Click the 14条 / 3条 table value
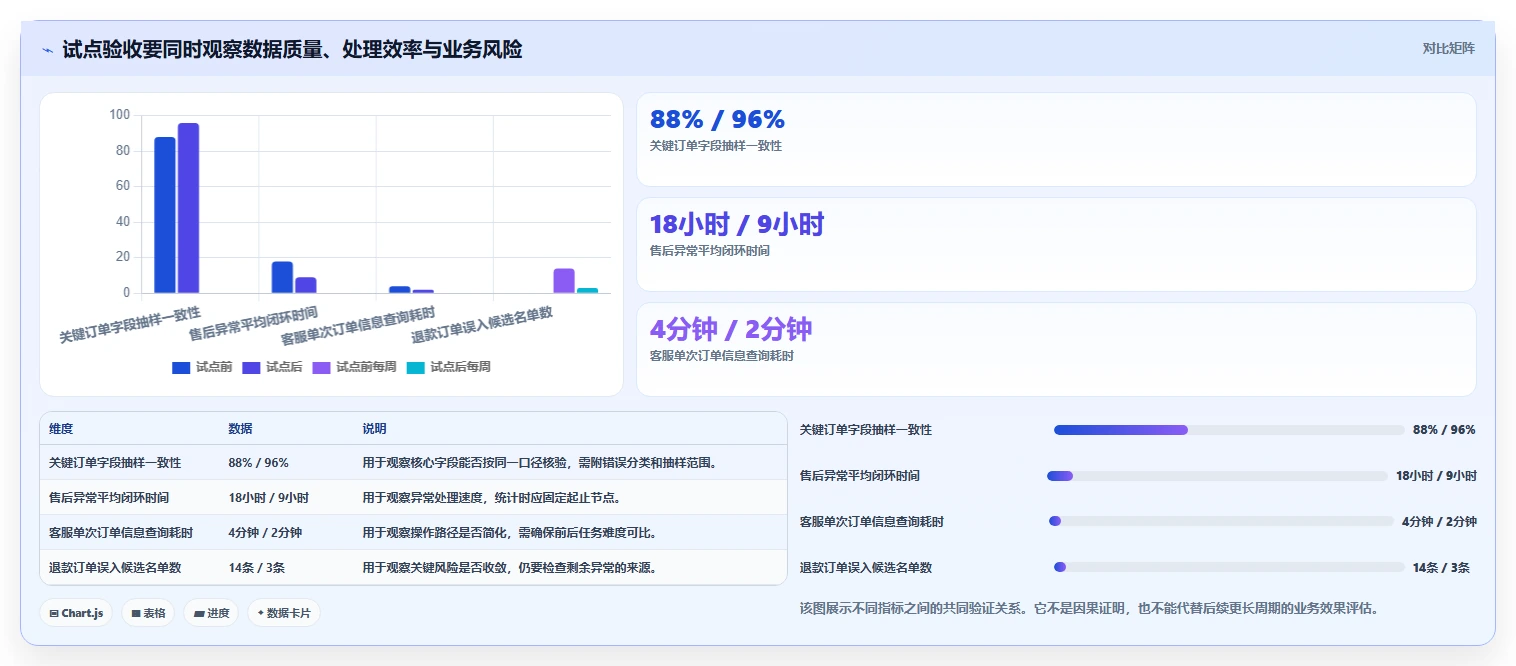The width and height of the screenshot is (1516, 666). pos(256,567)
